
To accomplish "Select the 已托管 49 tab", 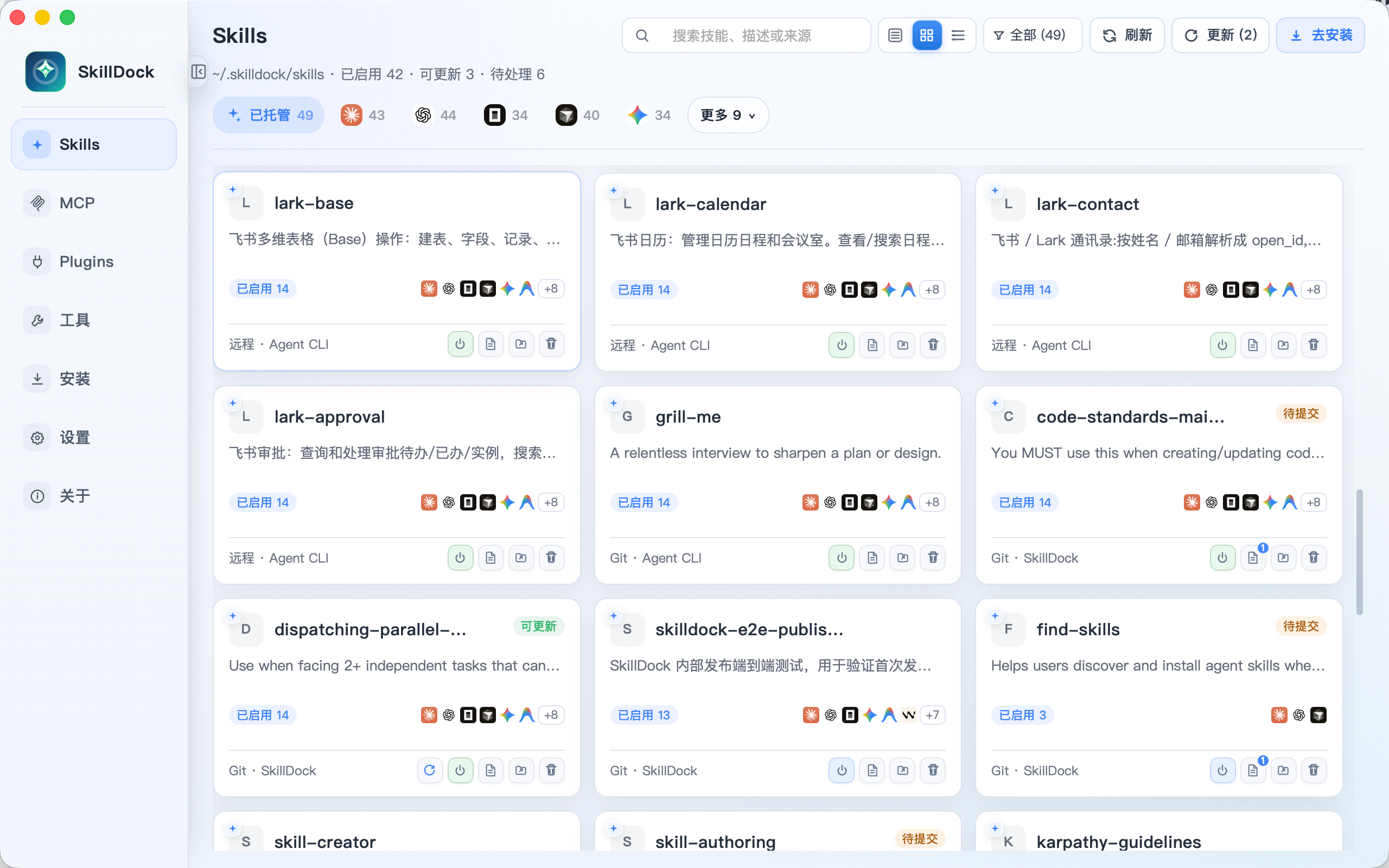I will (269, 115).
